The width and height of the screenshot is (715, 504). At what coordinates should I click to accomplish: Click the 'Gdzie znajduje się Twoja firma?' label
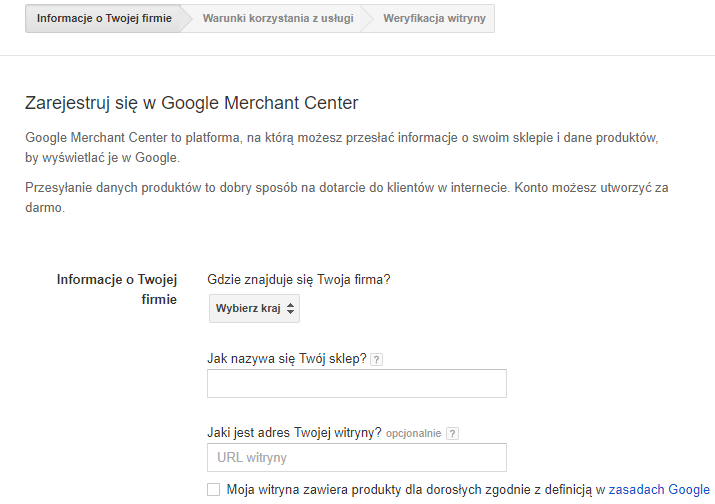[x=299, y=280]
